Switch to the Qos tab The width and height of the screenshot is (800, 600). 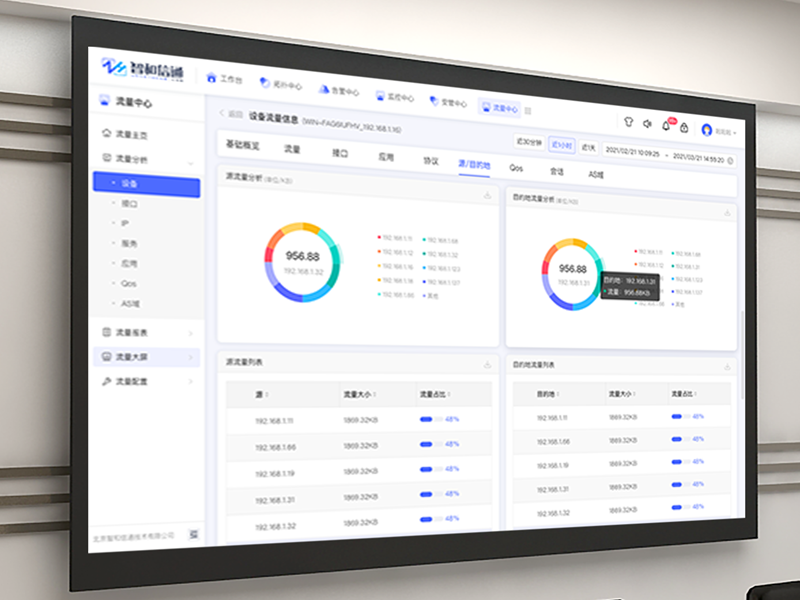pyautogui.click(x=516, y=168)
